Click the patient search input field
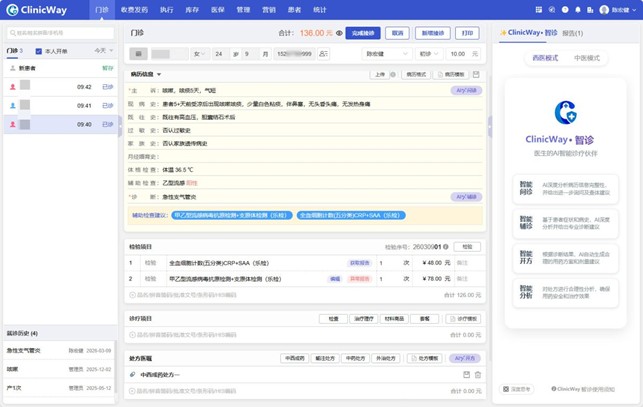Viewport: 643px width, 407px height. tap(60, 33)
